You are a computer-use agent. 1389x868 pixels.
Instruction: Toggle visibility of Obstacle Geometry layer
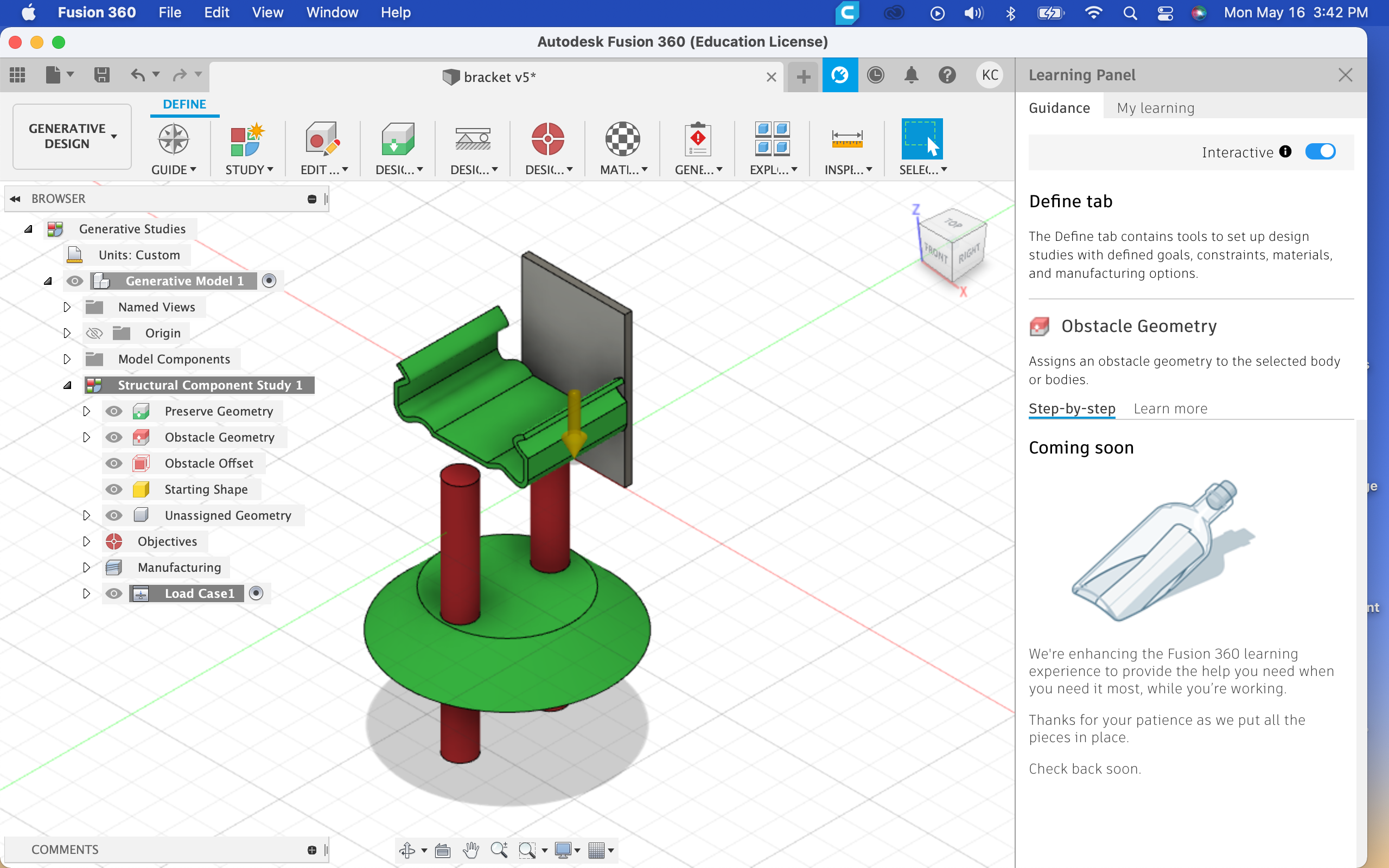point(113,437)
